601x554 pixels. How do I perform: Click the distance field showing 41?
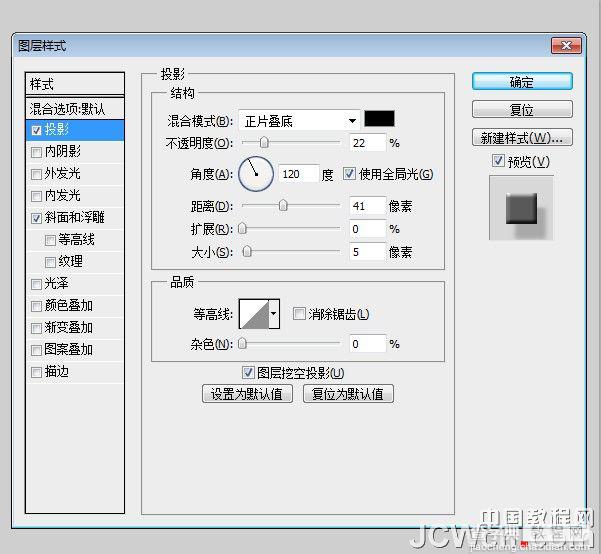point(367,206)
